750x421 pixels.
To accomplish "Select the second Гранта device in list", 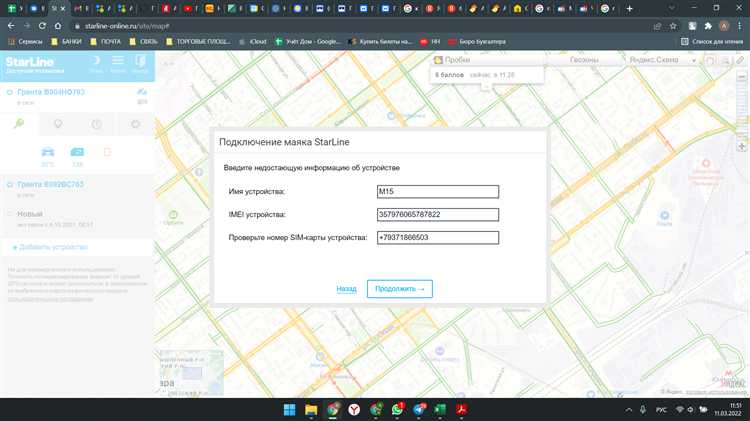I will (x=51, y=184).
